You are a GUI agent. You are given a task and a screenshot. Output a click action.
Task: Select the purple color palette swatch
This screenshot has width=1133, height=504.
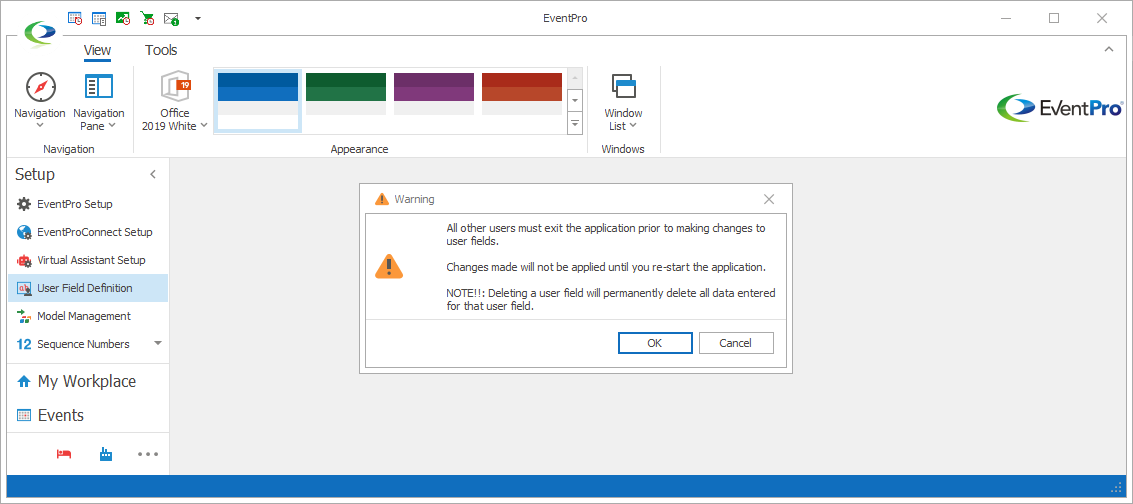434,94
